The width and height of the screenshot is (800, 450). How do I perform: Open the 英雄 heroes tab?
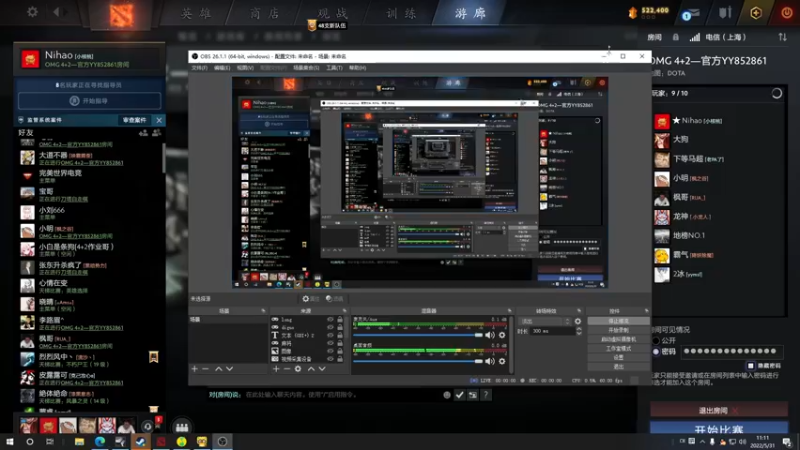tap(196, 13)
